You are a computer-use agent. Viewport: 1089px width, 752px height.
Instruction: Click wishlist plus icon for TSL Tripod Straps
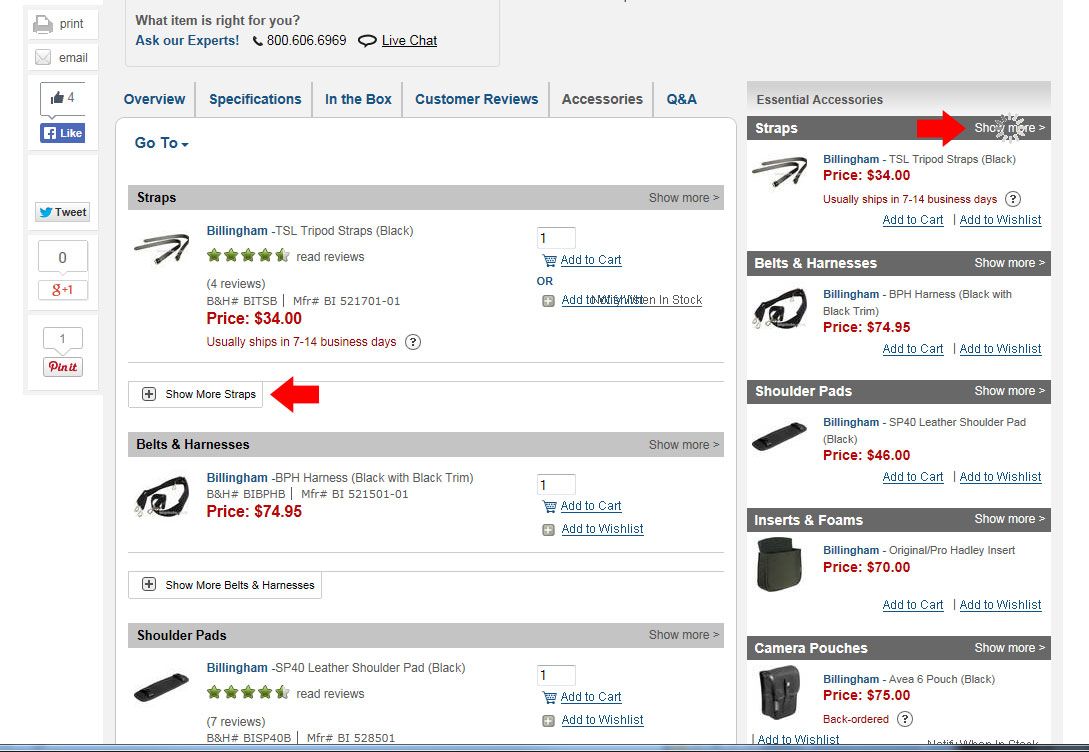[x=548, y=301]
